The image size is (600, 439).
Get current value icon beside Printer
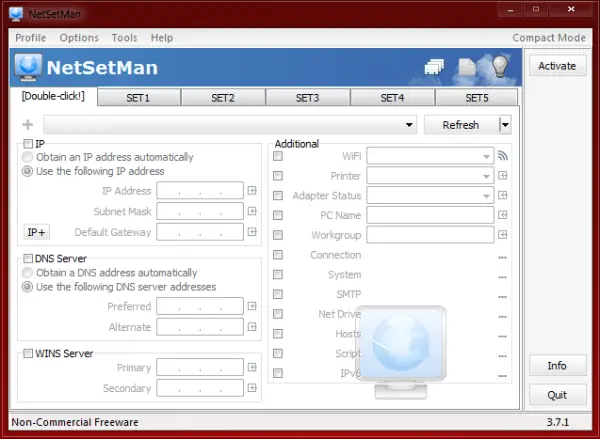point(503,176)
